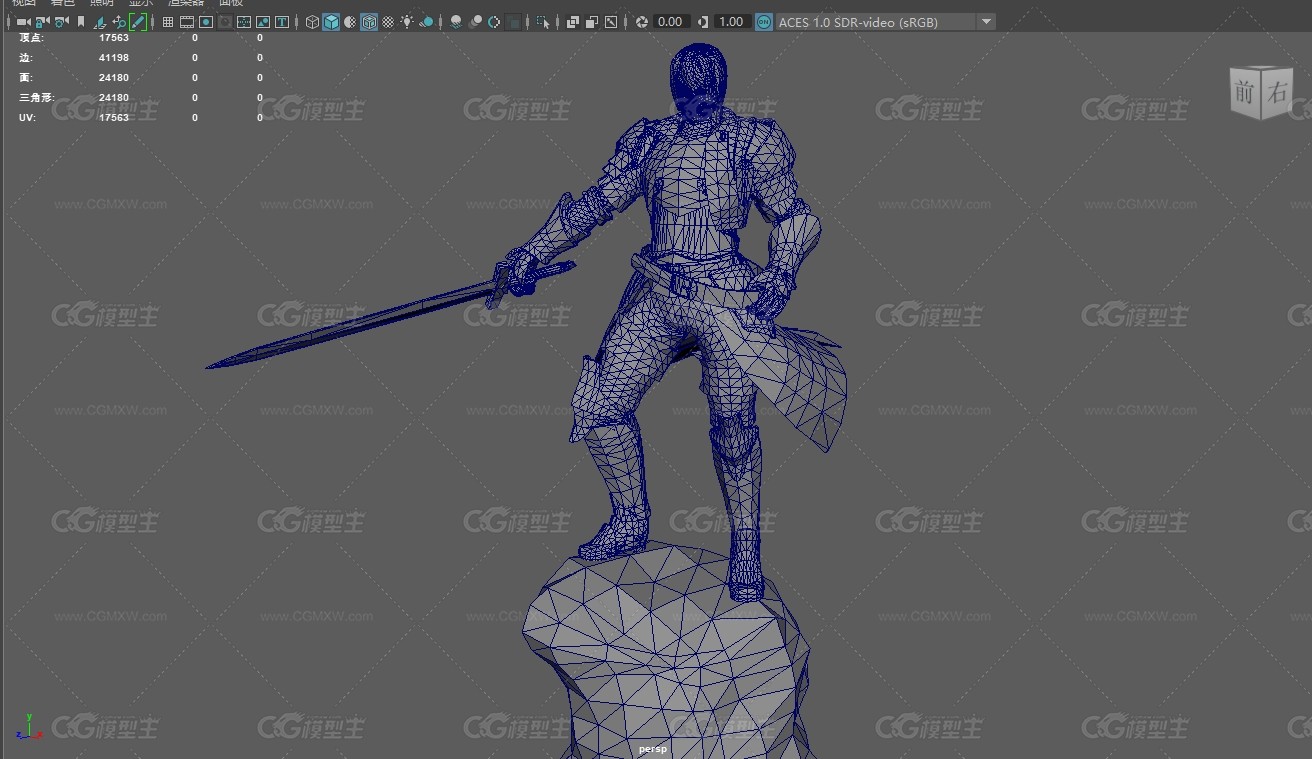
Task: Open the 面板 panels menu
Action: coord(231,3)
